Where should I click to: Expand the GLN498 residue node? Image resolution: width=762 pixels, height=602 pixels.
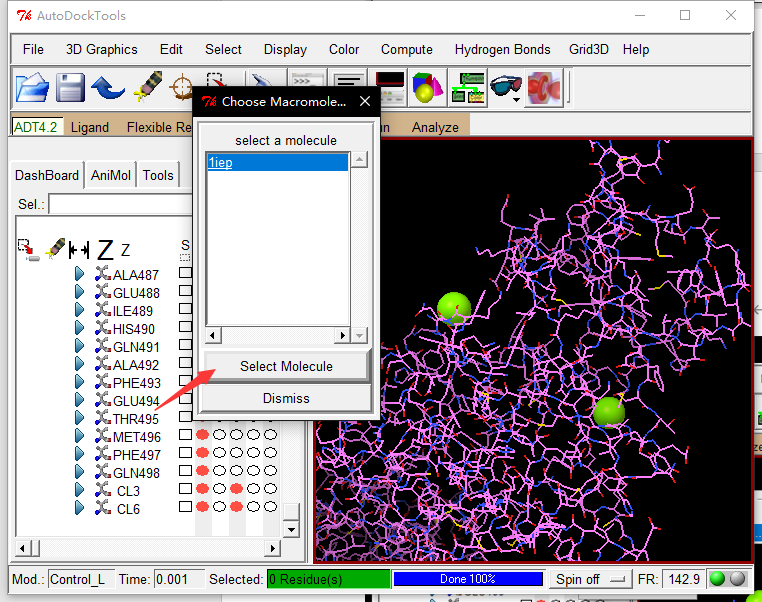coord(80,471)
